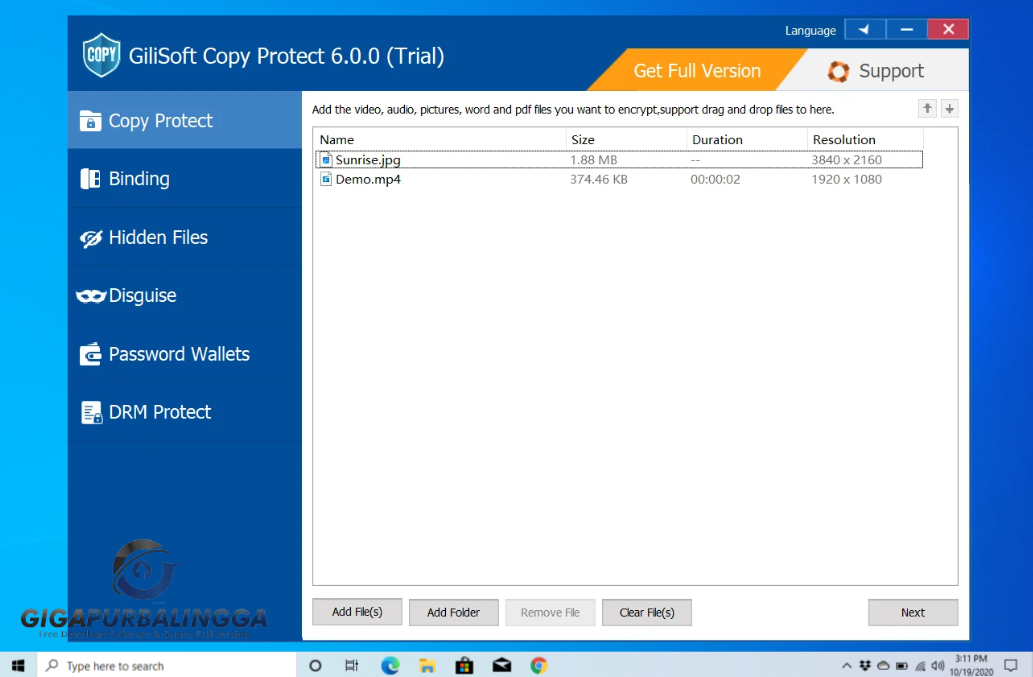Click the DRM Protect document-lock icon
Screen dimensions: 1033x677
(x=92, y=412)
